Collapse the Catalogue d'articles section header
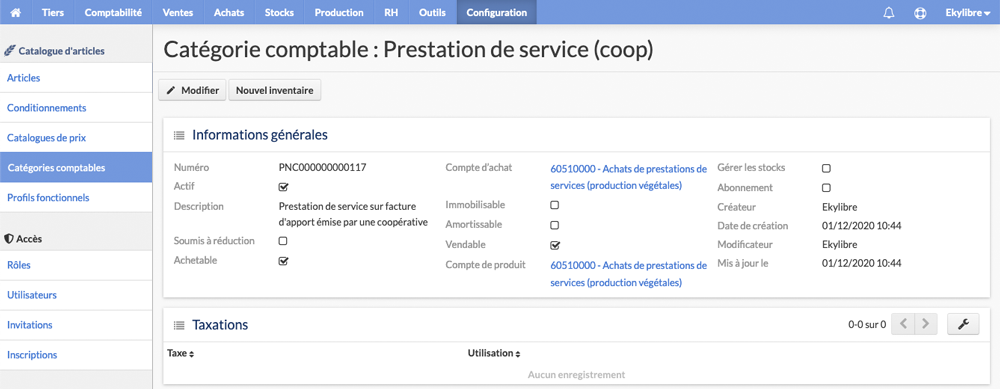This screenshot has height=389, width=1000. pyautogui.click(x=55, y=50)
